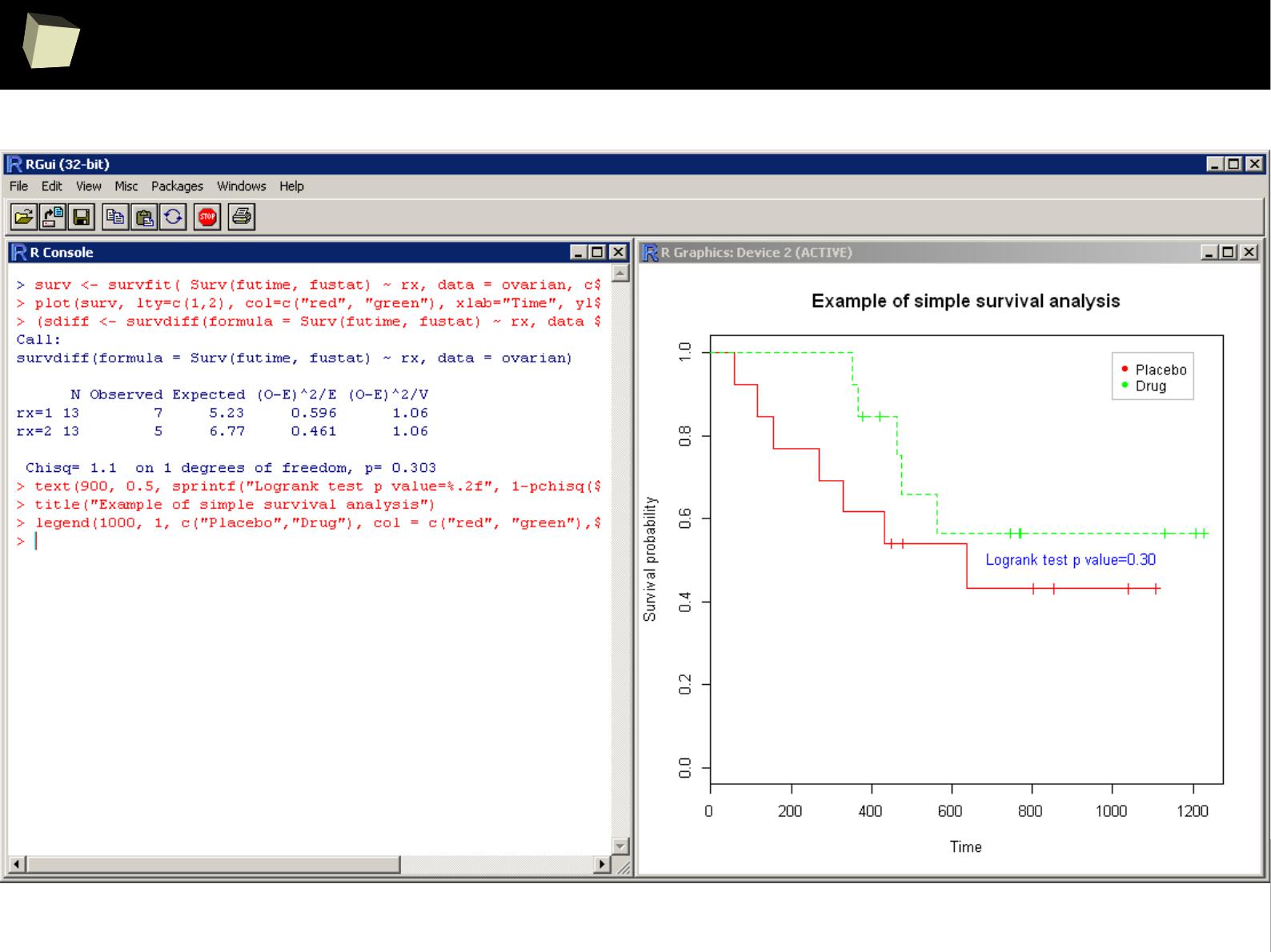Click the R Graphics Device 2 title bar
1271x952 pixels.
click(x=950, y=252)
